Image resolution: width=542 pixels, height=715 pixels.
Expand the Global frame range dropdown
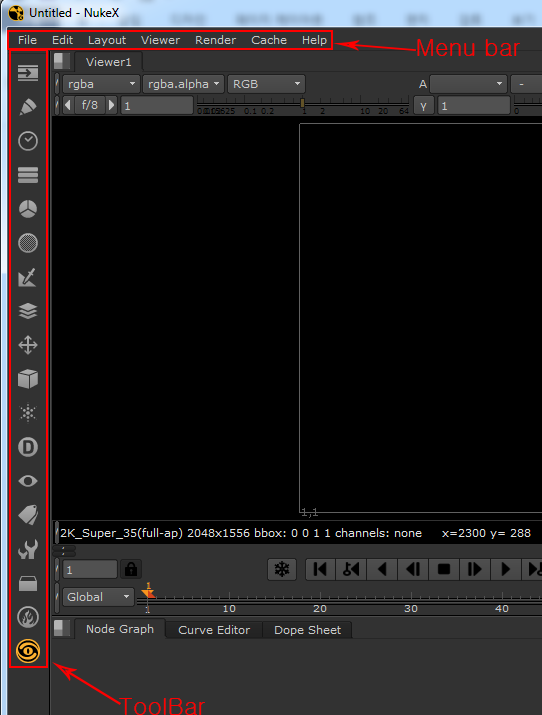point(98,596)
